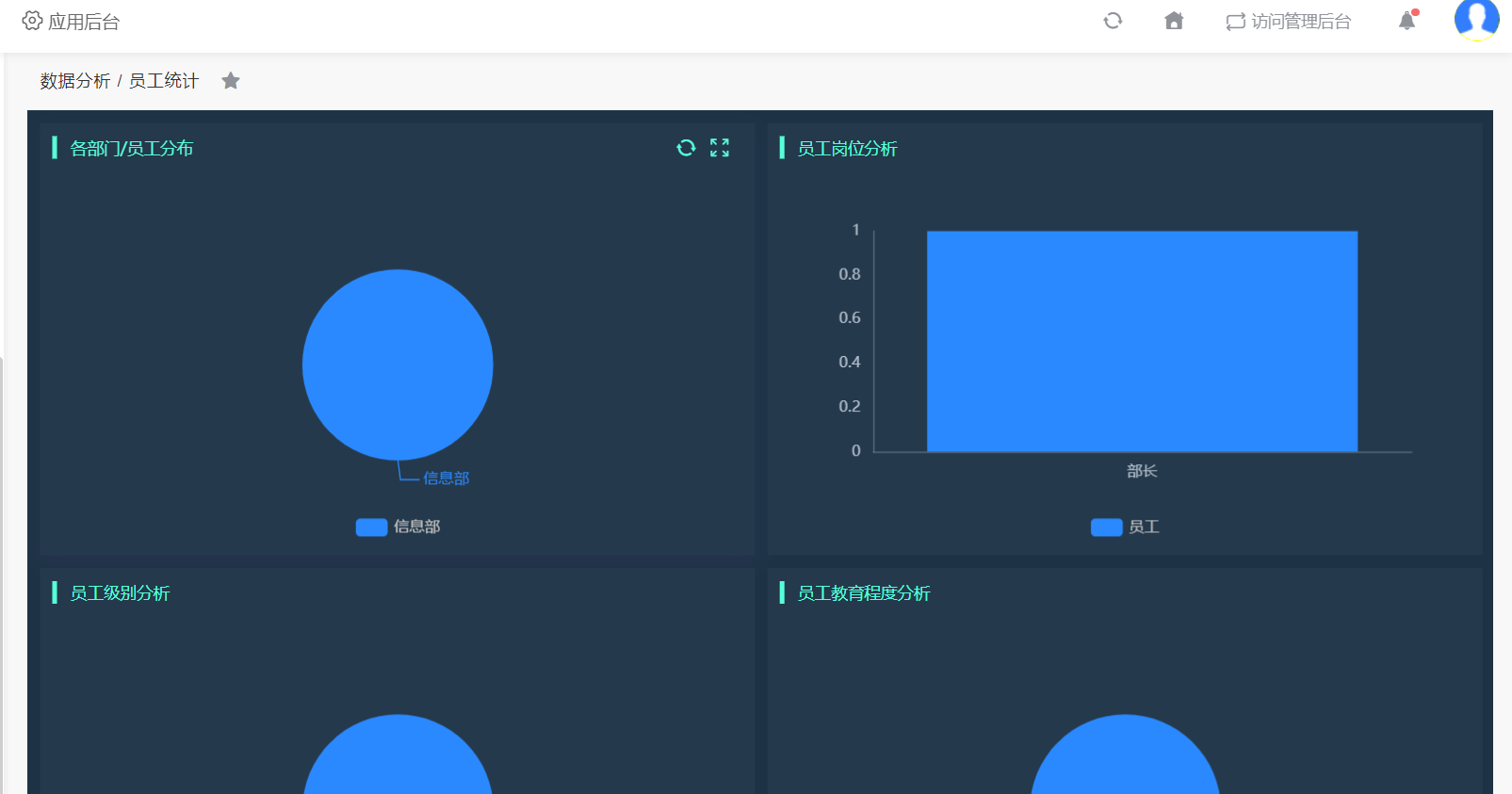
Task: Go to the home icon in the header
Action: [1174, 21]
